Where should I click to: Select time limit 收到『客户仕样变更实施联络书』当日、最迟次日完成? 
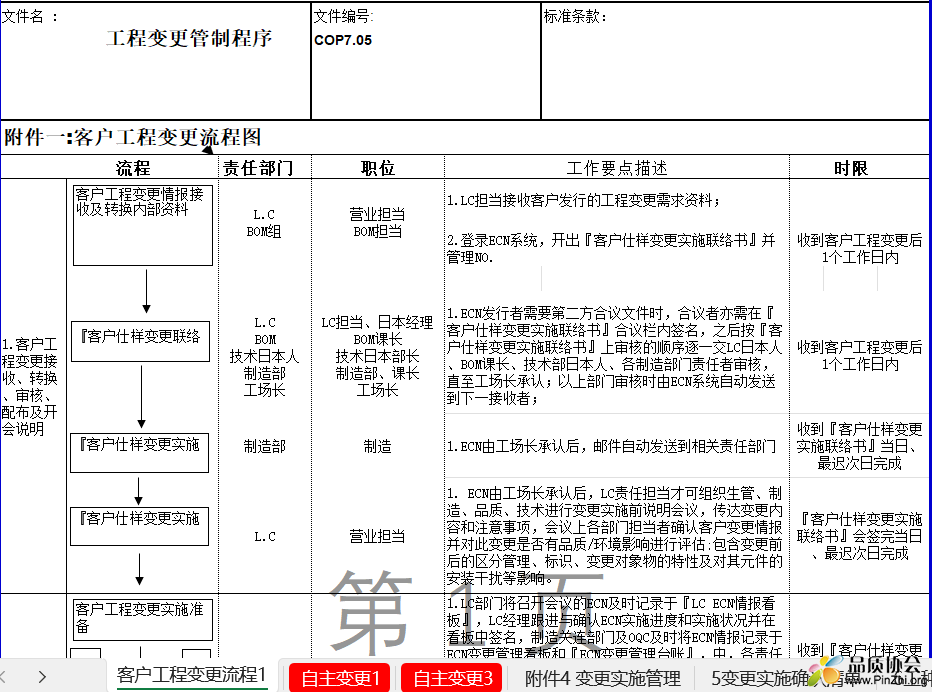859,446
